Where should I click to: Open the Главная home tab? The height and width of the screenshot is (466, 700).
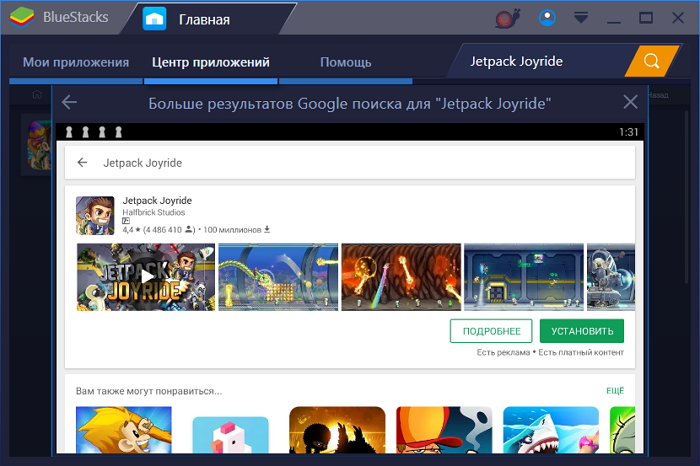(203, 20)
